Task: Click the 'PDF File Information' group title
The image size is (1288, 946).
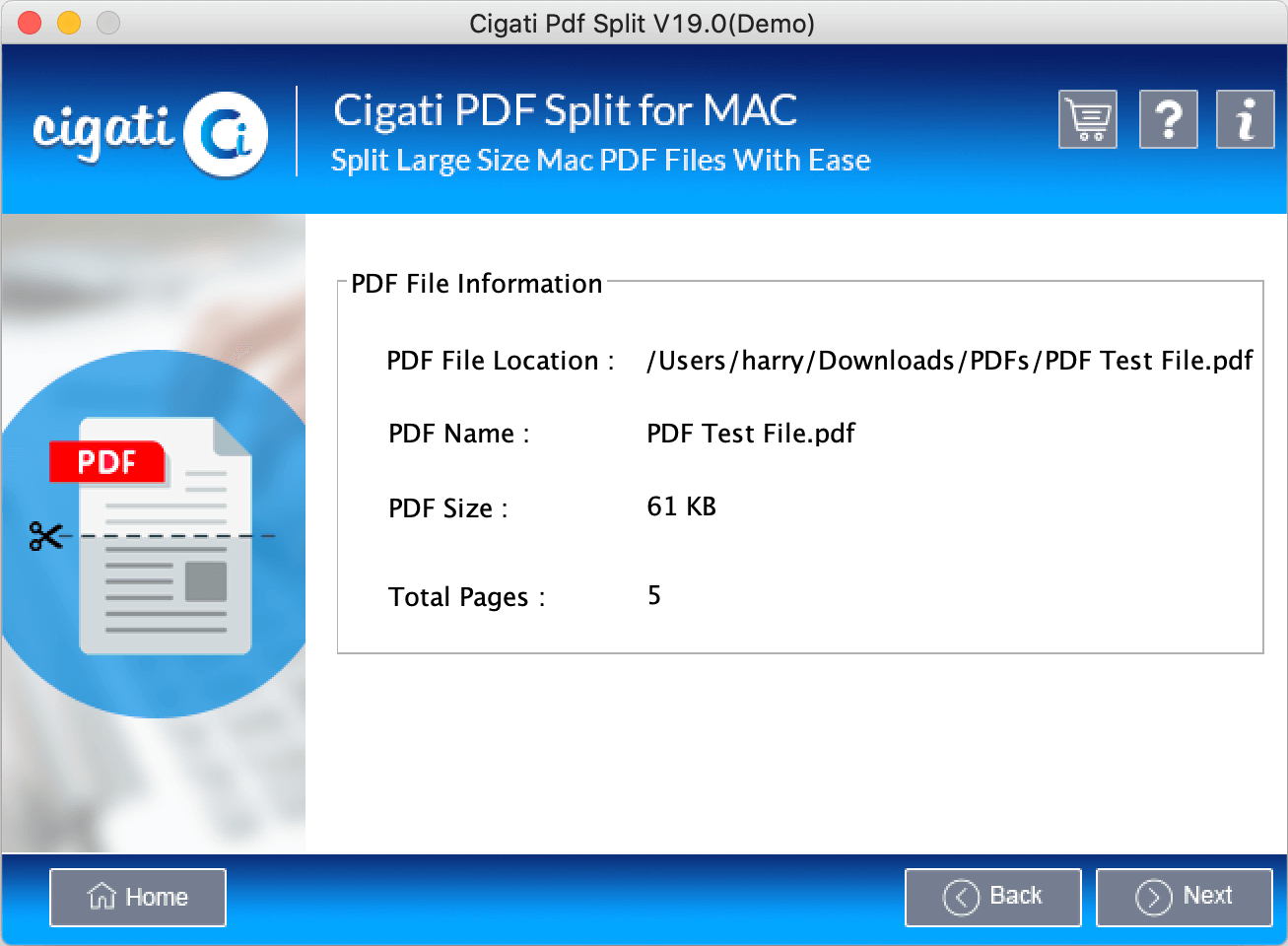Action: click(477, 284)
